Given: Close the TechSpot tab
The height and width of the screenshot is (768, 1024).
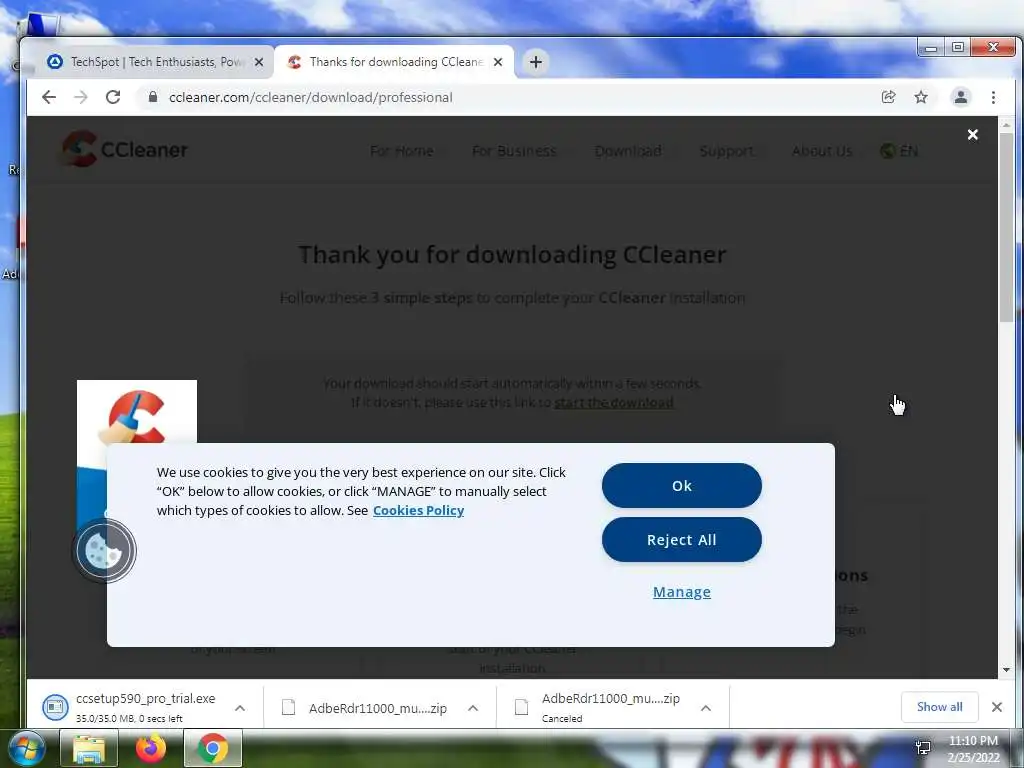Looking at the screenshot, I should point(259,62).
